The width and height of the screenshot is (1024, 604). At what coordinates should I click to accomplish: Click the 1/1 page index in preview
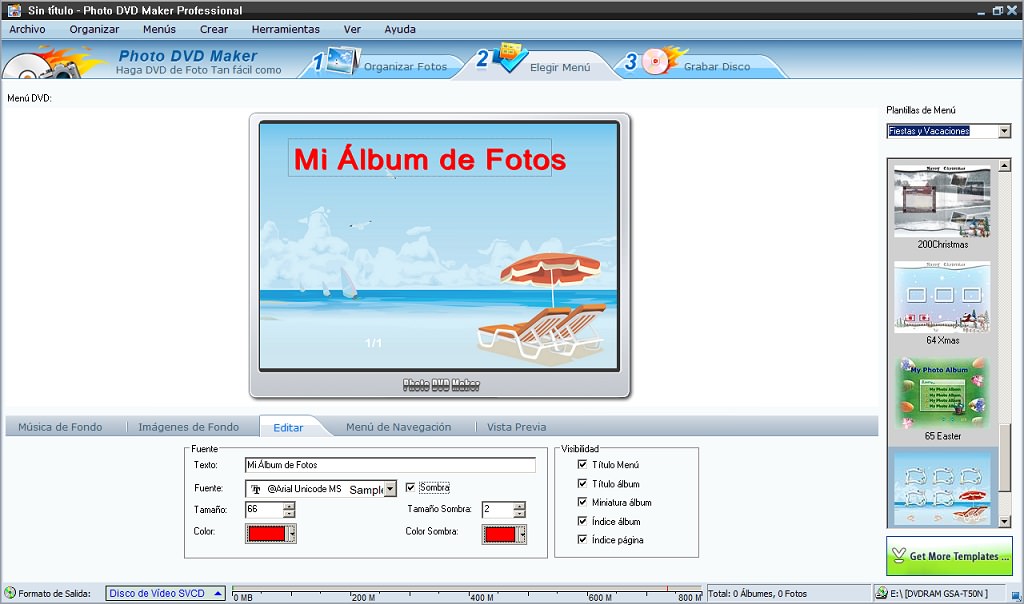coord(373,343)
